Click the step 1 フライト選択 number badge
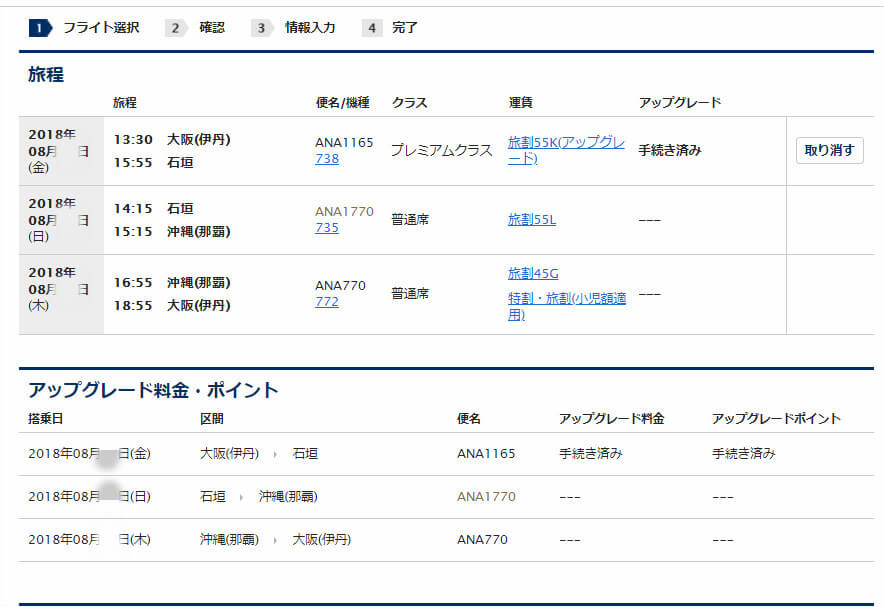884x607 pixels. point(39,28)
